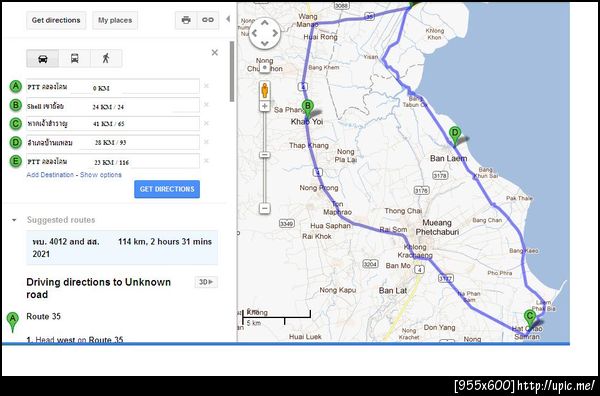Click the green D marker in destination list

(15, 142)
